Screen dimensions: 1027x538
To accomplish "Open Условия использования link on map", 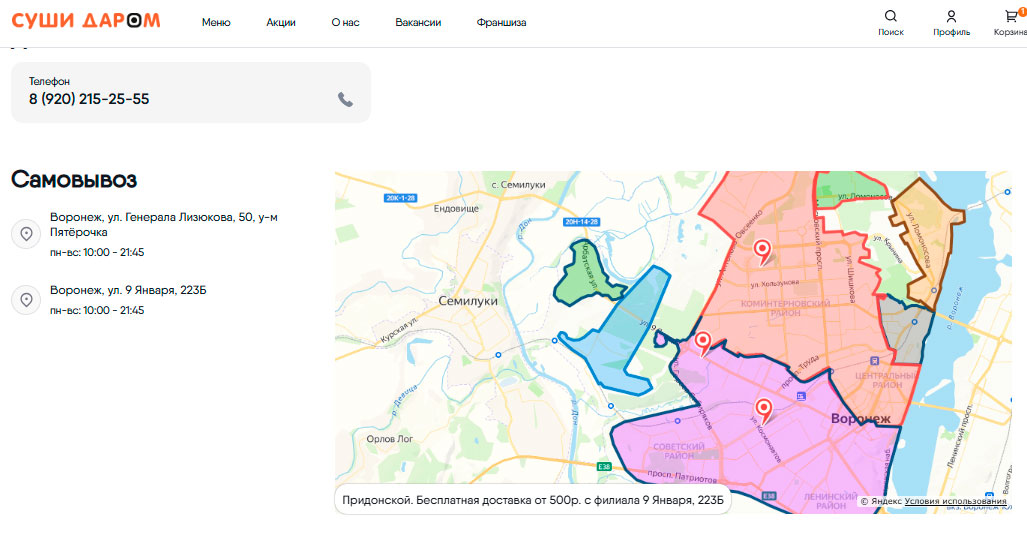I will tap(955, 501).
